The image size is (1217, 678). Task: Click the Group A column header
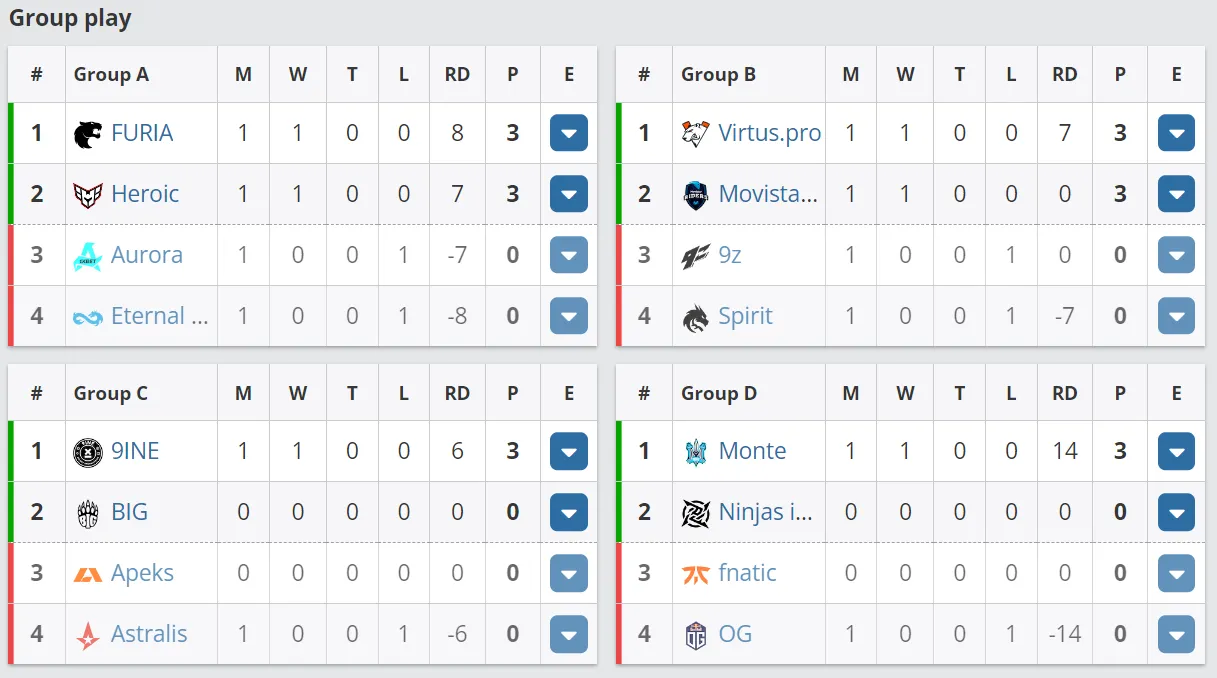tap(111, 75)
